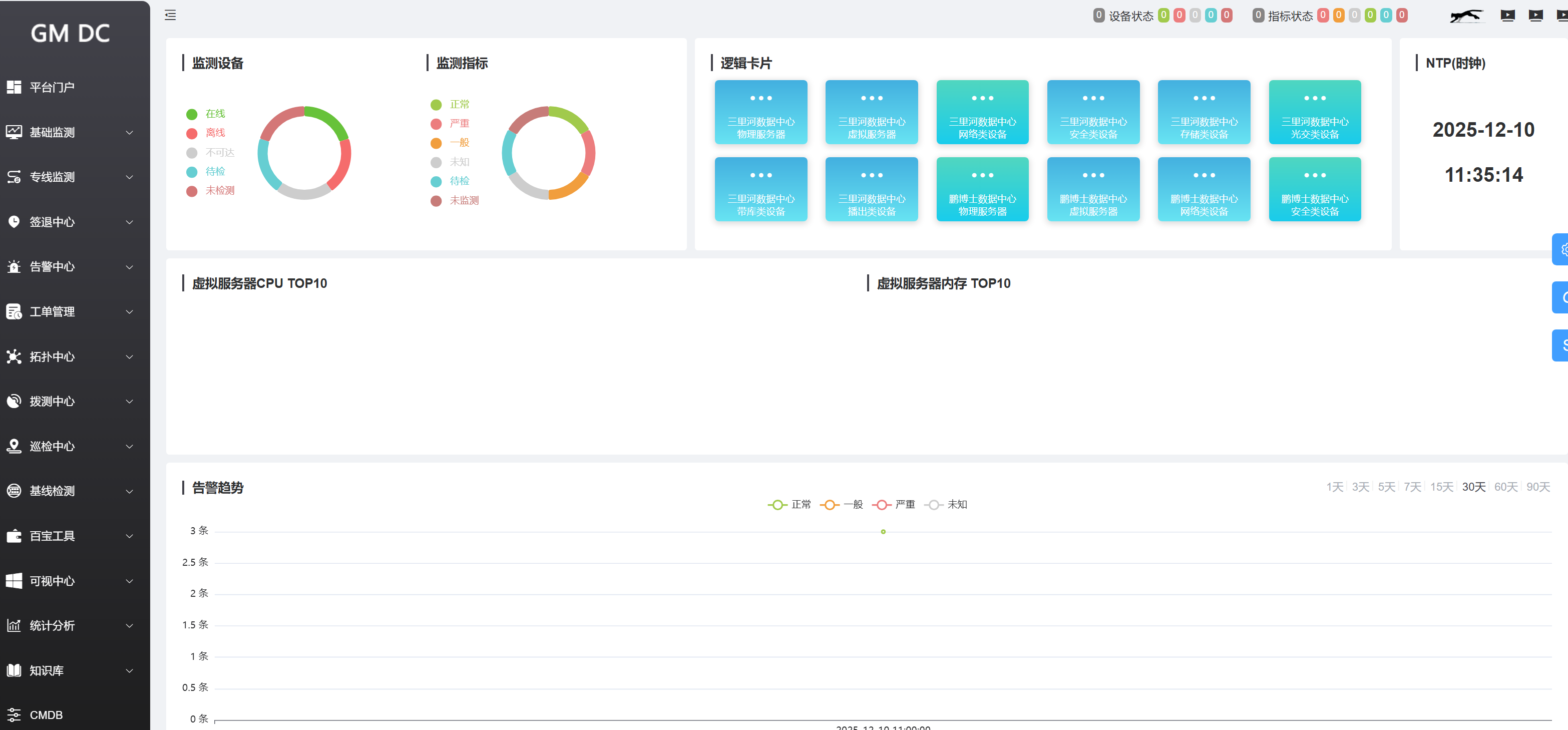Click the 知识库 book icon
Image resolution: width=1568 pixels, height=730 pixels.
[14, 670]
